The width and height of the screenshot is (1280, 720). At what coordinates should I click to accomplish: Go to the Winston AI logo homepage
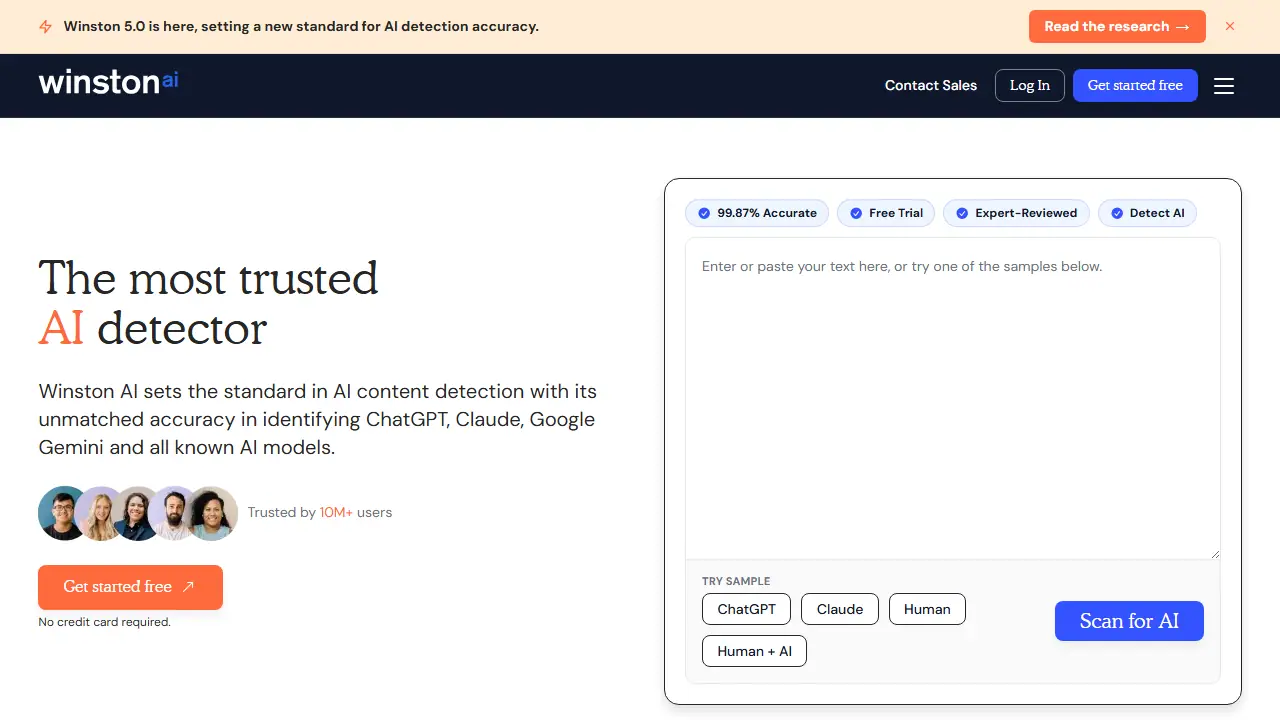click(x=108, y=82)
